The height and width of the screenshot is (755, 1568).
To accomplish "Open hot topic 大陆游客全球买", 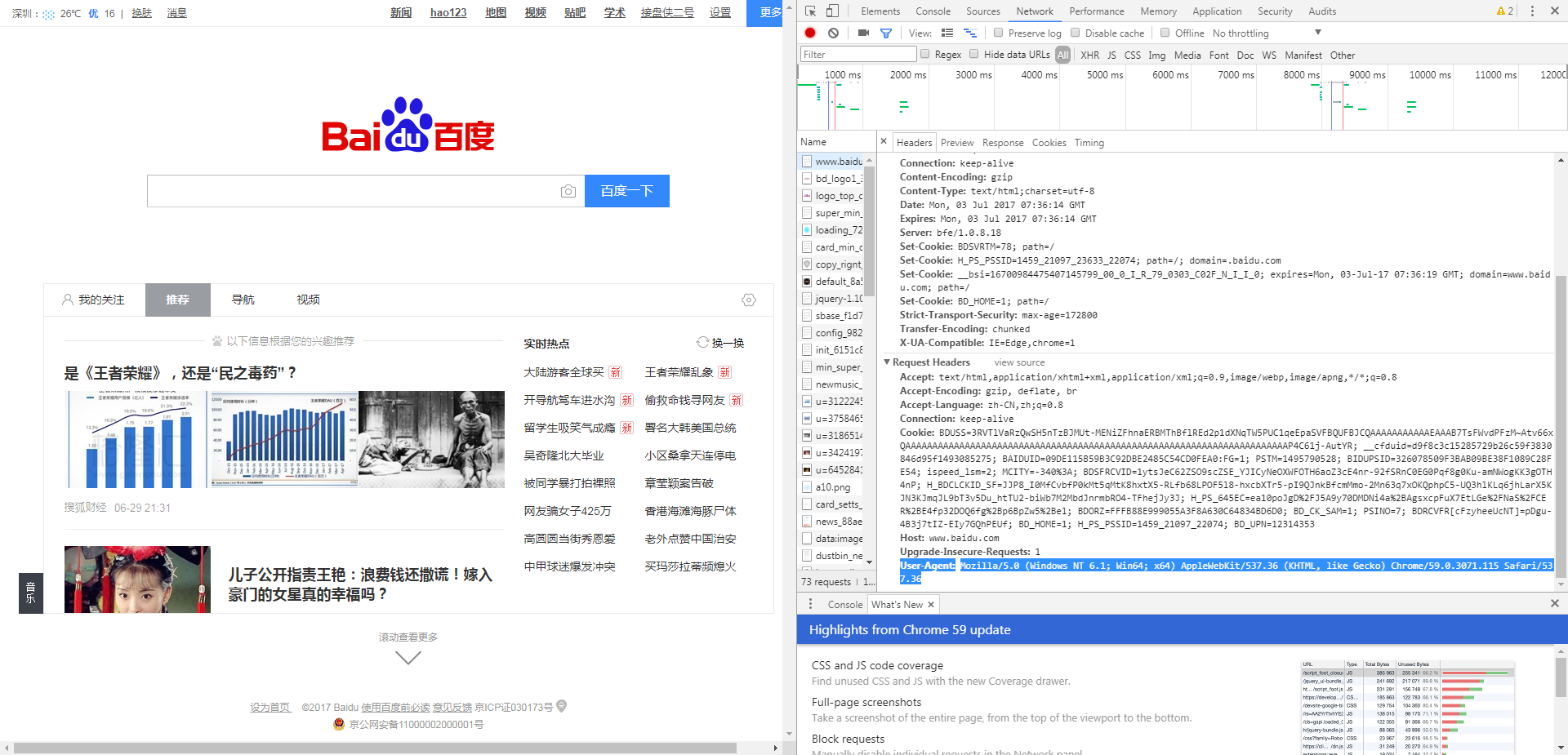I will pyautogui.click(x=563, y=372).
